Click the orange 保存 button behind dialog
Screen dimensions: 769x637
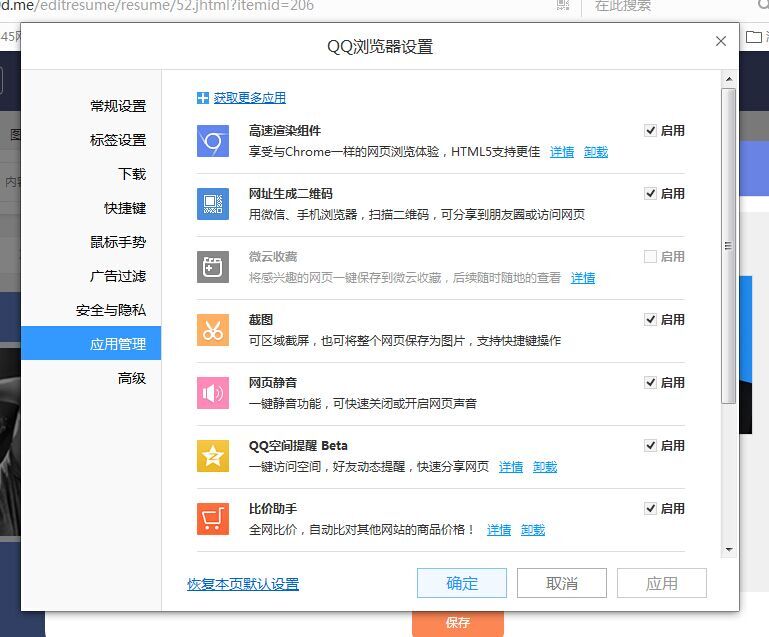pos(458,623)
